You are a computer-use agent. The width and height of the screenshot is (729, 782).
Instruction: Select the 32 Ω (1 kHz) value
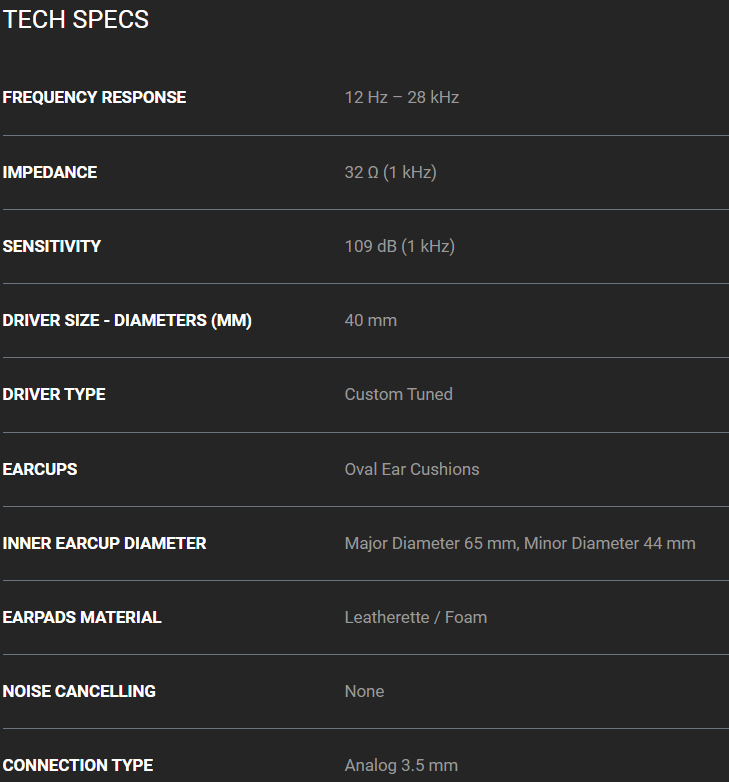(390, 172)
